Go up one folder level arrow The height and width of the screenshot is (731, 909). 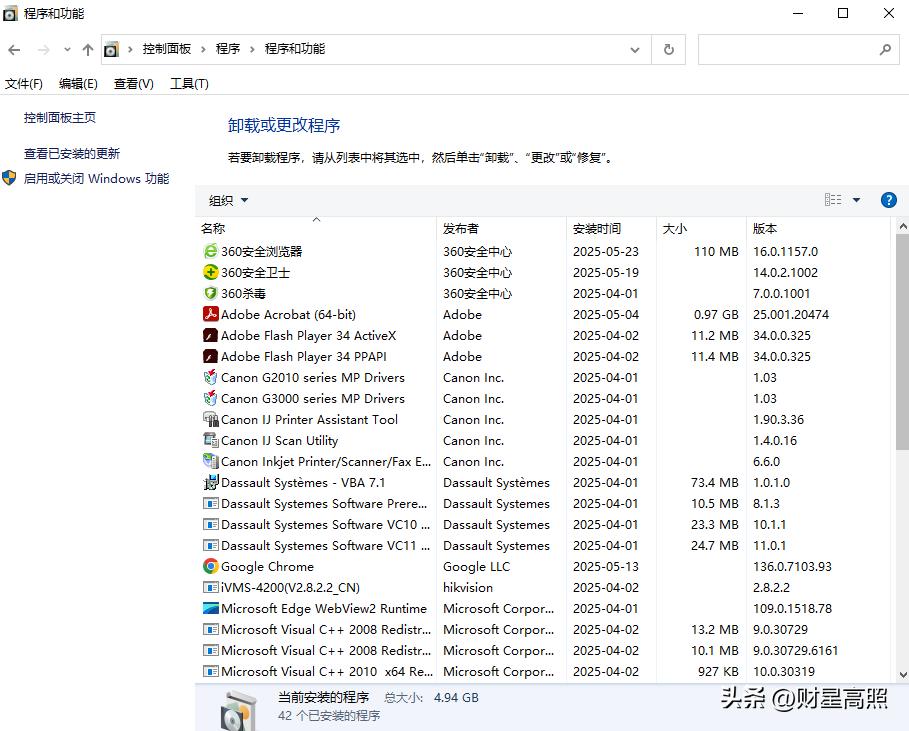point(88,50)
